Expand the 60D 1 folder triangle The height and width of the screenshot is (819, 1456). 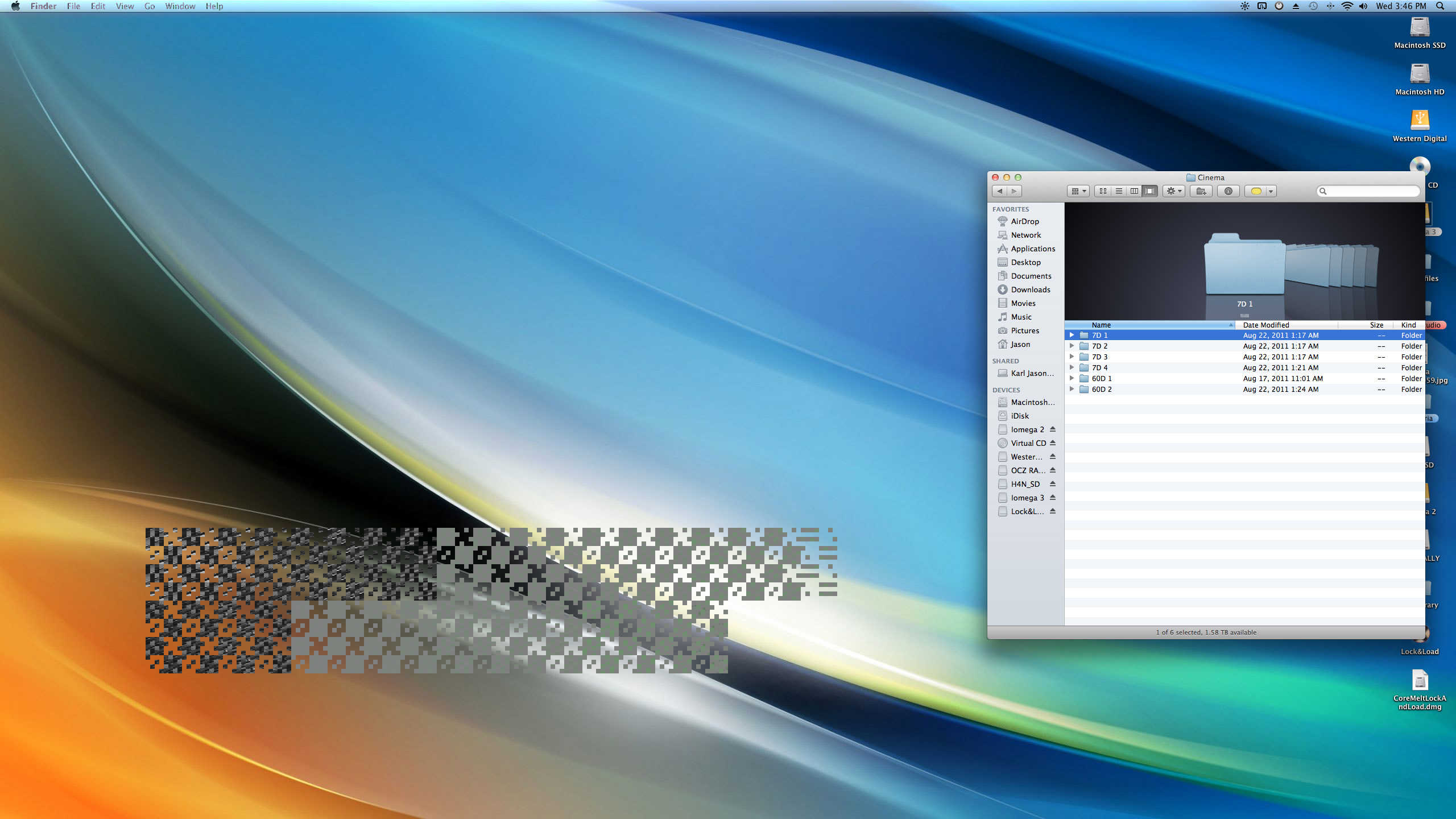point(1072,378)
